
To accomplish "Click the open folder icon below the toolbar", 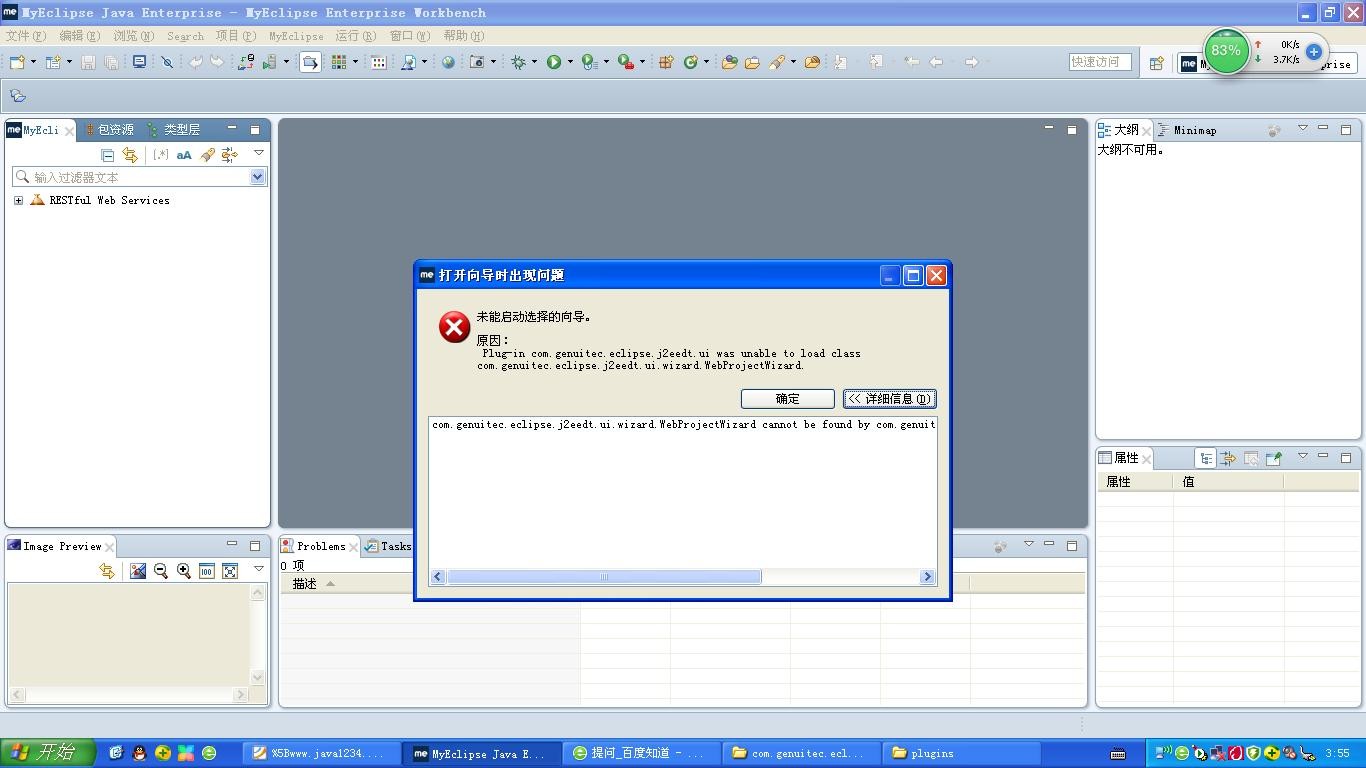I will tap(18, 96).
